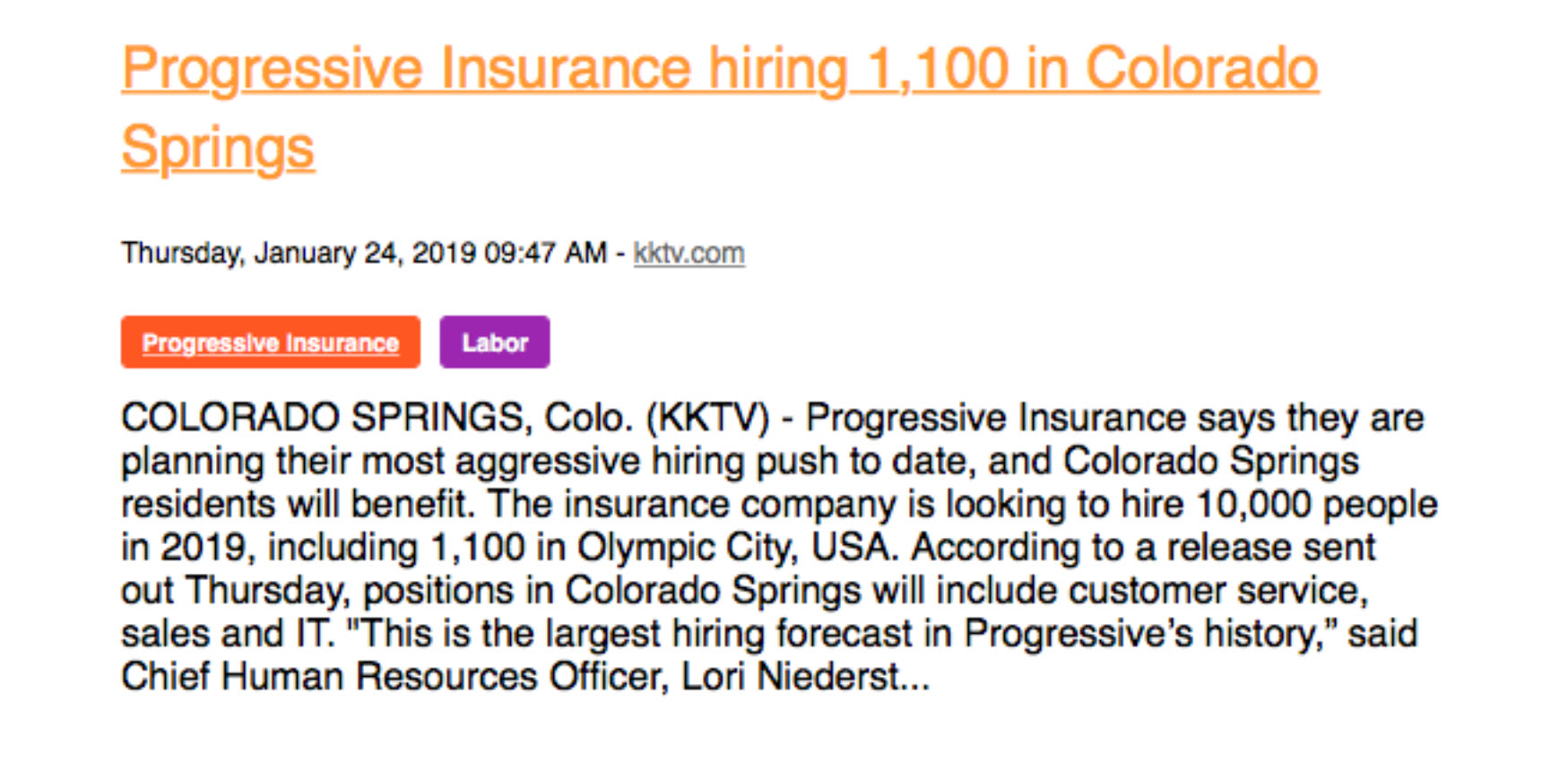Click the residents will benefit phrase
The height and width of the screenshot is (771, 1568).
coord(297,504)
